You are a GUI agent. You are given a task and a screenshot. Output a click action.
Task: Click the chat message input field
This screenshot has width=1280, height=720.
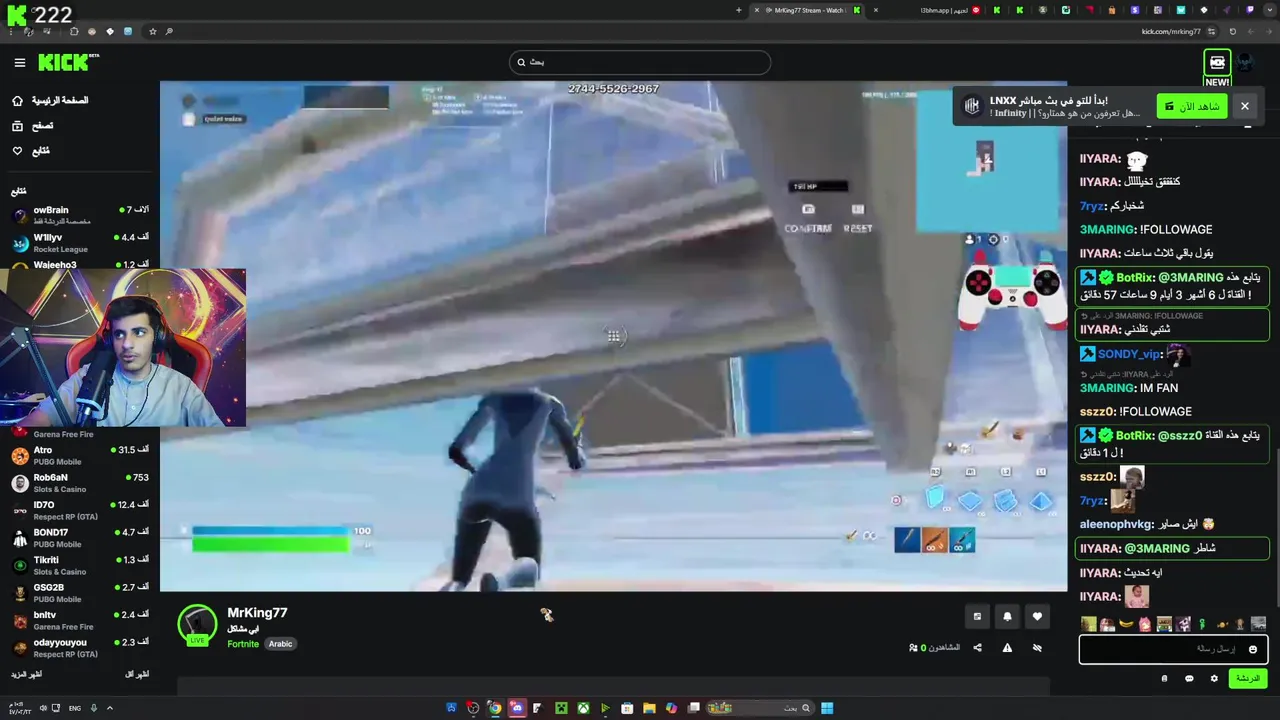click(x=1173, y=649)
